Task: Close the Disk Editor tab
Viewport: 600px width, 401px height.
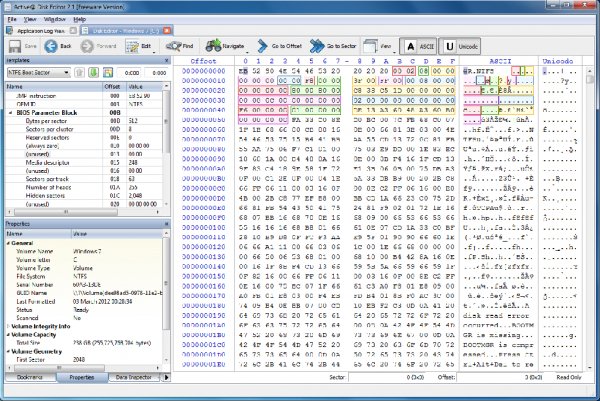Action: (x=167, y=31)
